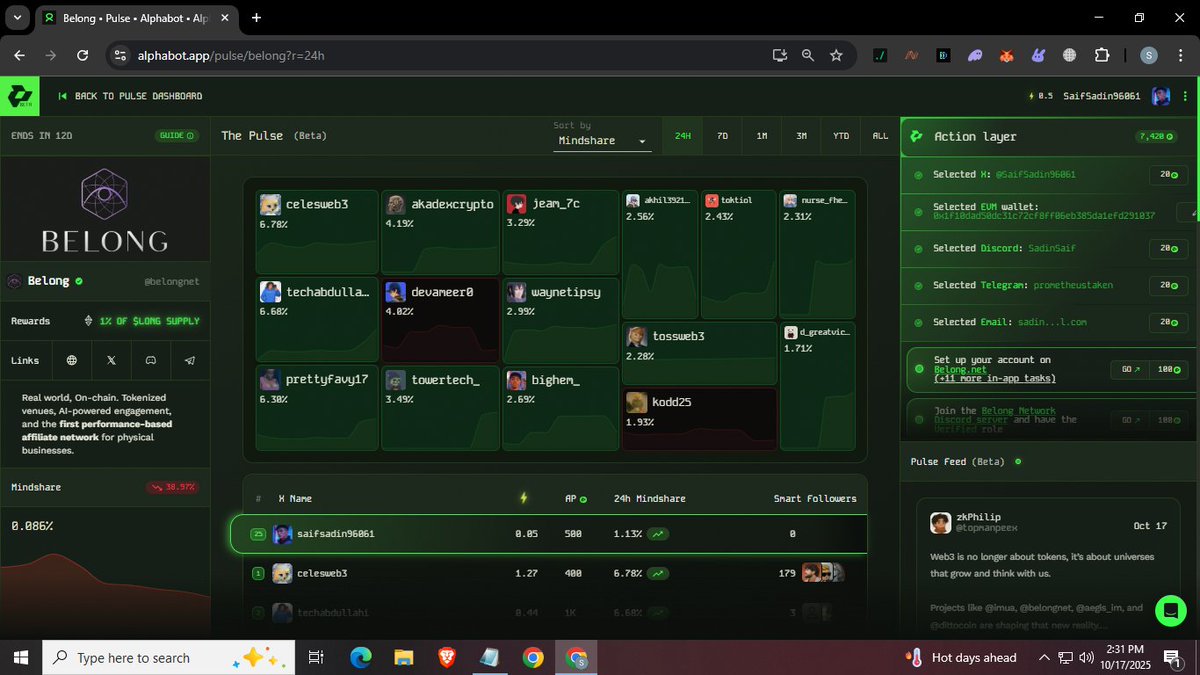This screenshot has width=1200, height=675.
Task: Select the 24H time range tab
Action: (x=683, y=135)
